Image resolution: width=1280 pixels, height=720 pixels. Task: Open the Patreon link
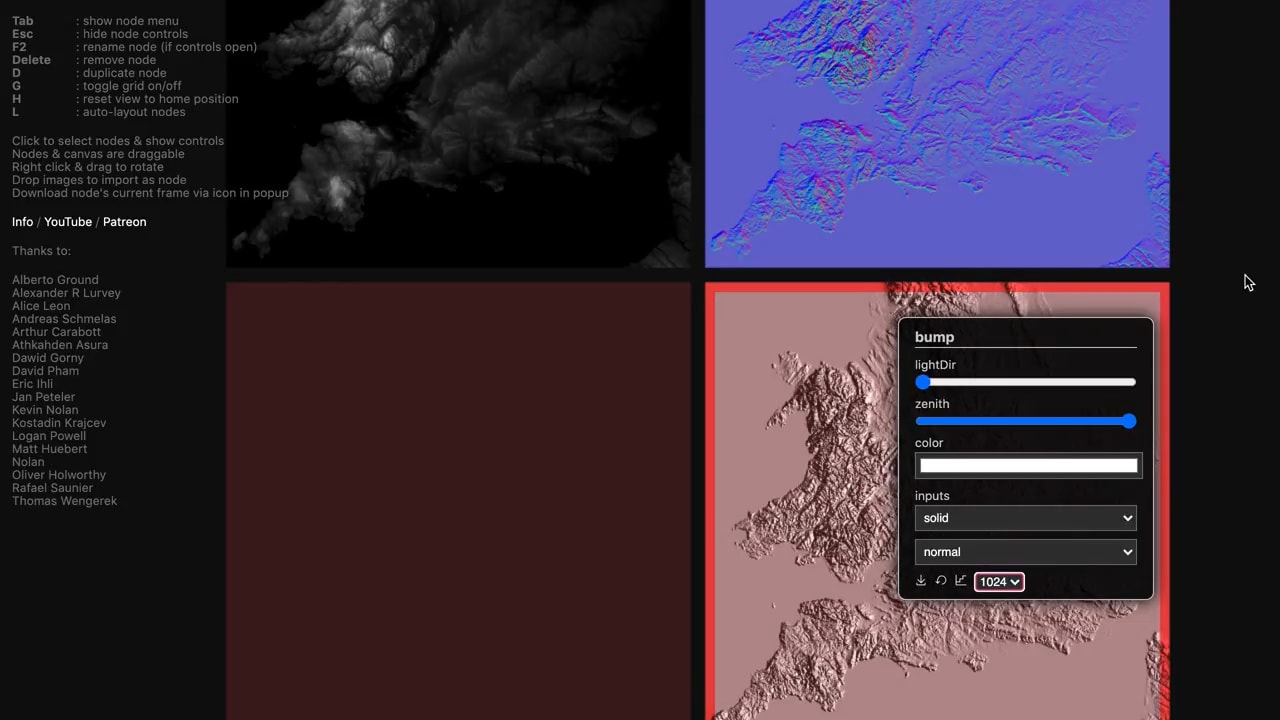(124, 221)
